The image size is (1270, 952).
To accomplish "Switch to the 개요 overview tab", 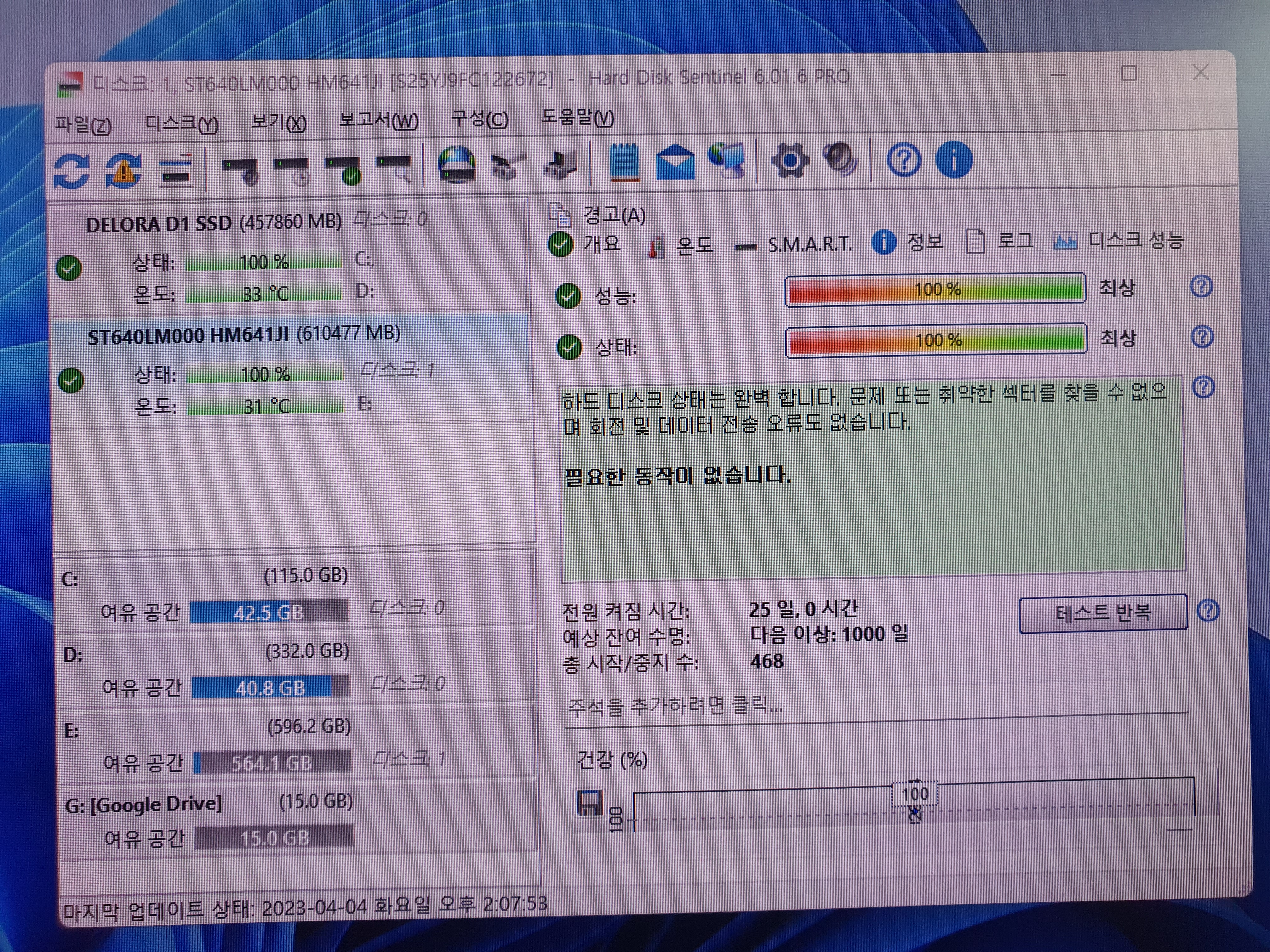I will pos(585,245).
